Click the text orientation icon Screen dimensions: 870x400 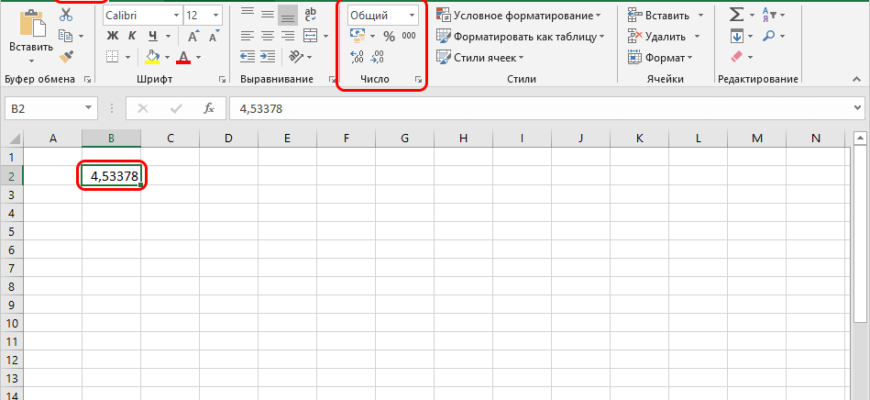pyautogui.click(x=296, y=56)
